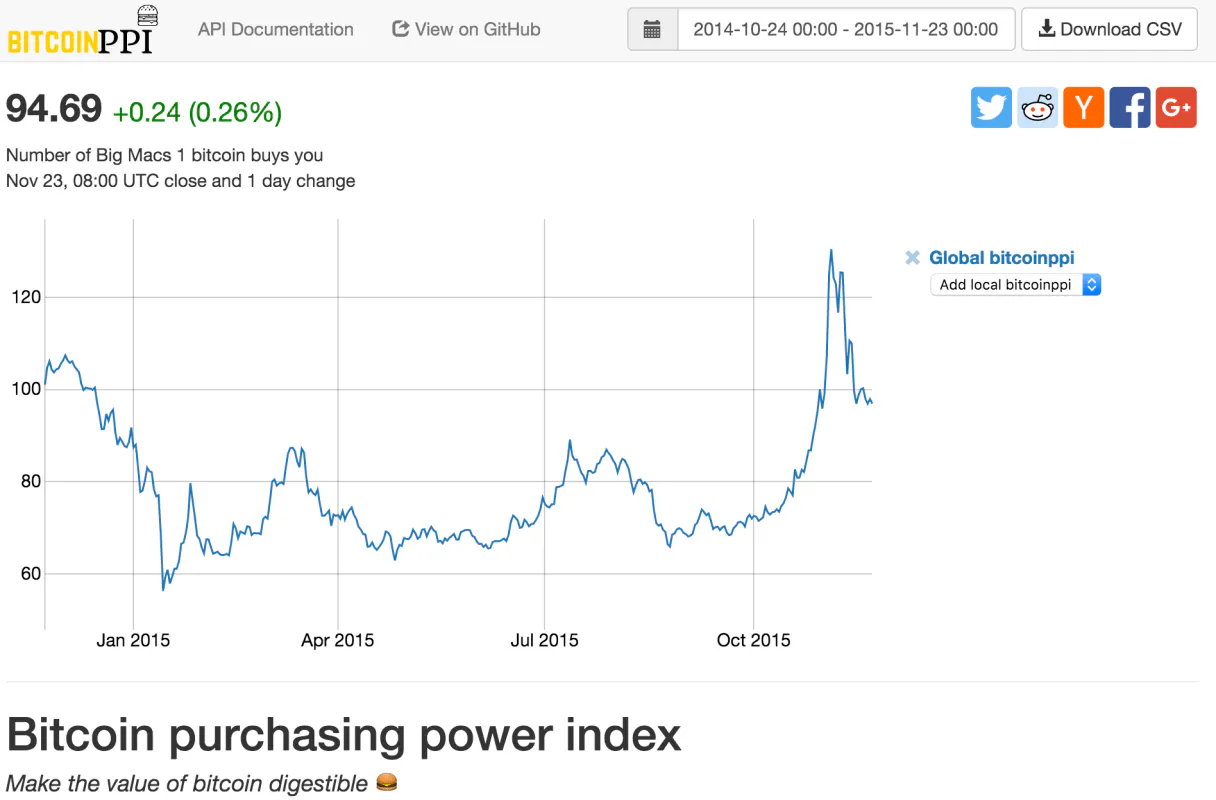Share on Google Plus icon
The width and height of the screenshot is (1216, 800).
(x=1176, y=108)
